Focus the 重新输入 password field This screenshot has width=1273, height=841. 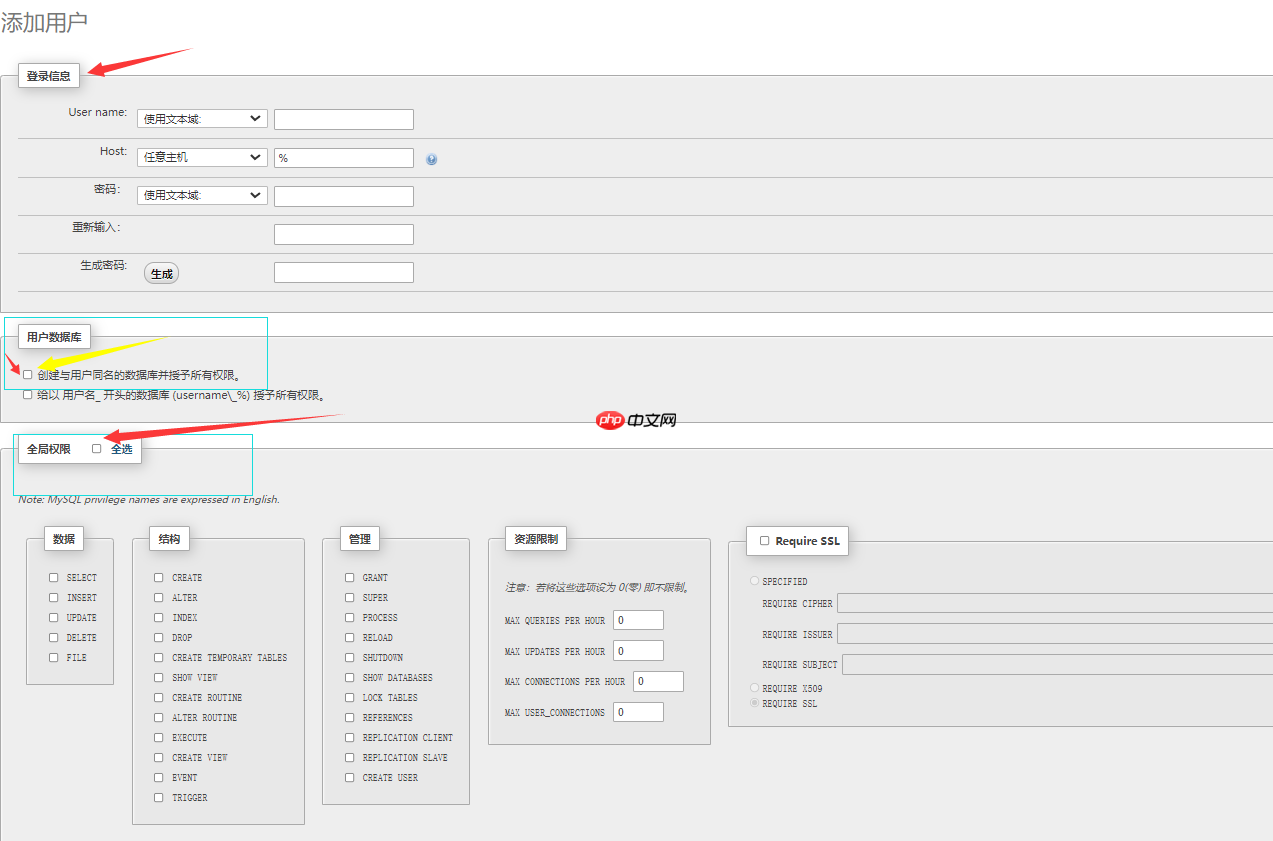coord(343,234)
